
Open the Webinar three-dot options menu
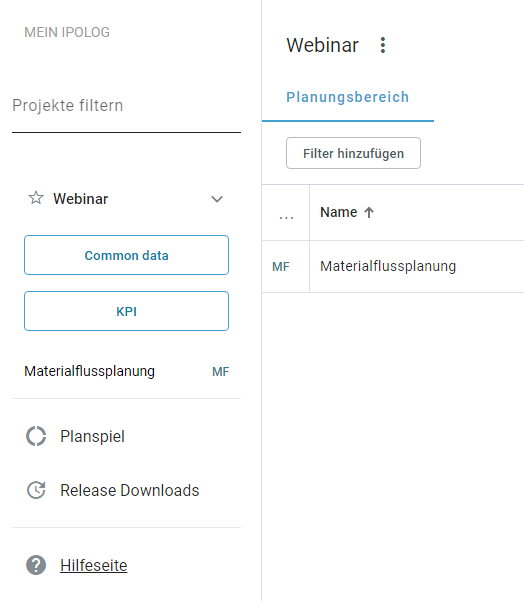coord(383,45)
